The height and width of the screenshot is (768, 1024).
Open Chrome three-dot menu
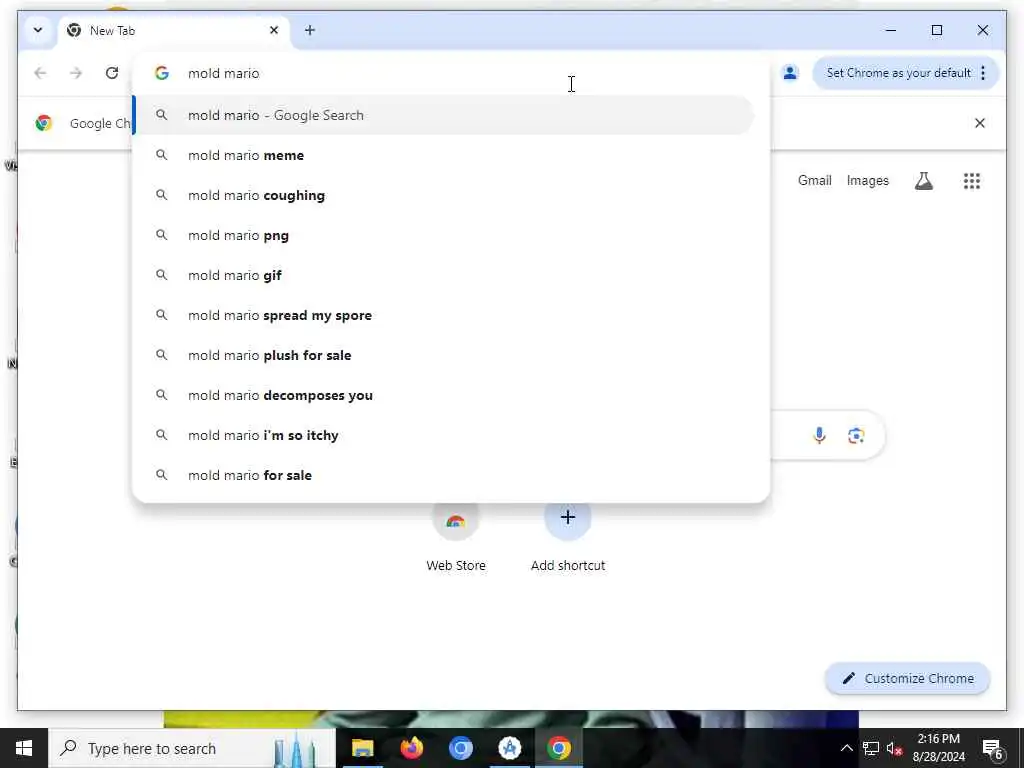coord(983,73)
